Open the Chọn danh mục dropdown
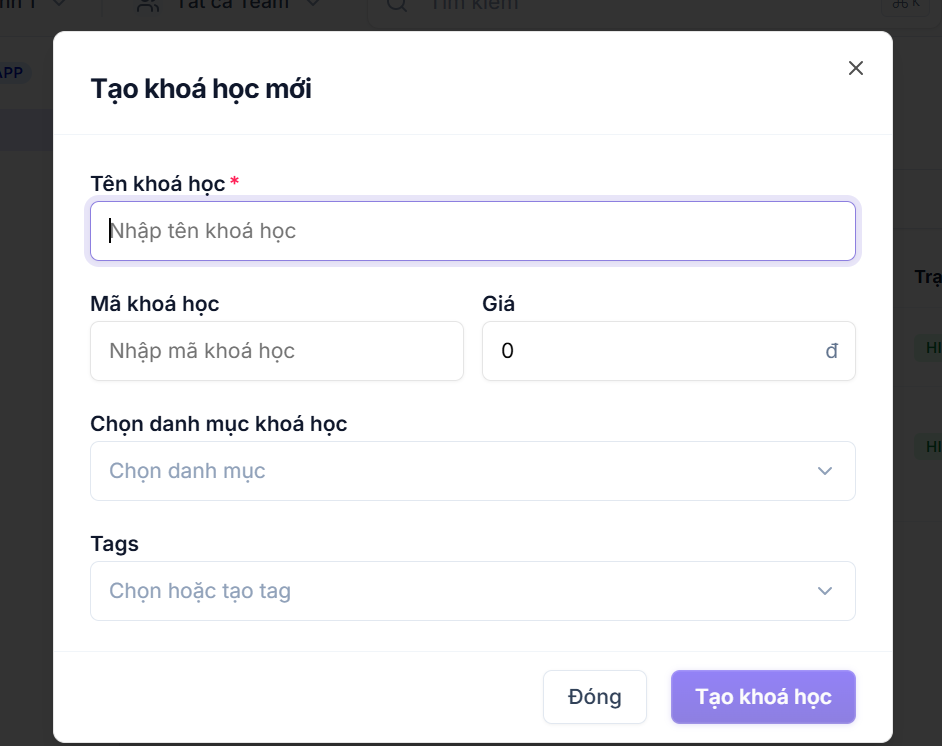Screen dimensions: 942x746 coord(473,471)
